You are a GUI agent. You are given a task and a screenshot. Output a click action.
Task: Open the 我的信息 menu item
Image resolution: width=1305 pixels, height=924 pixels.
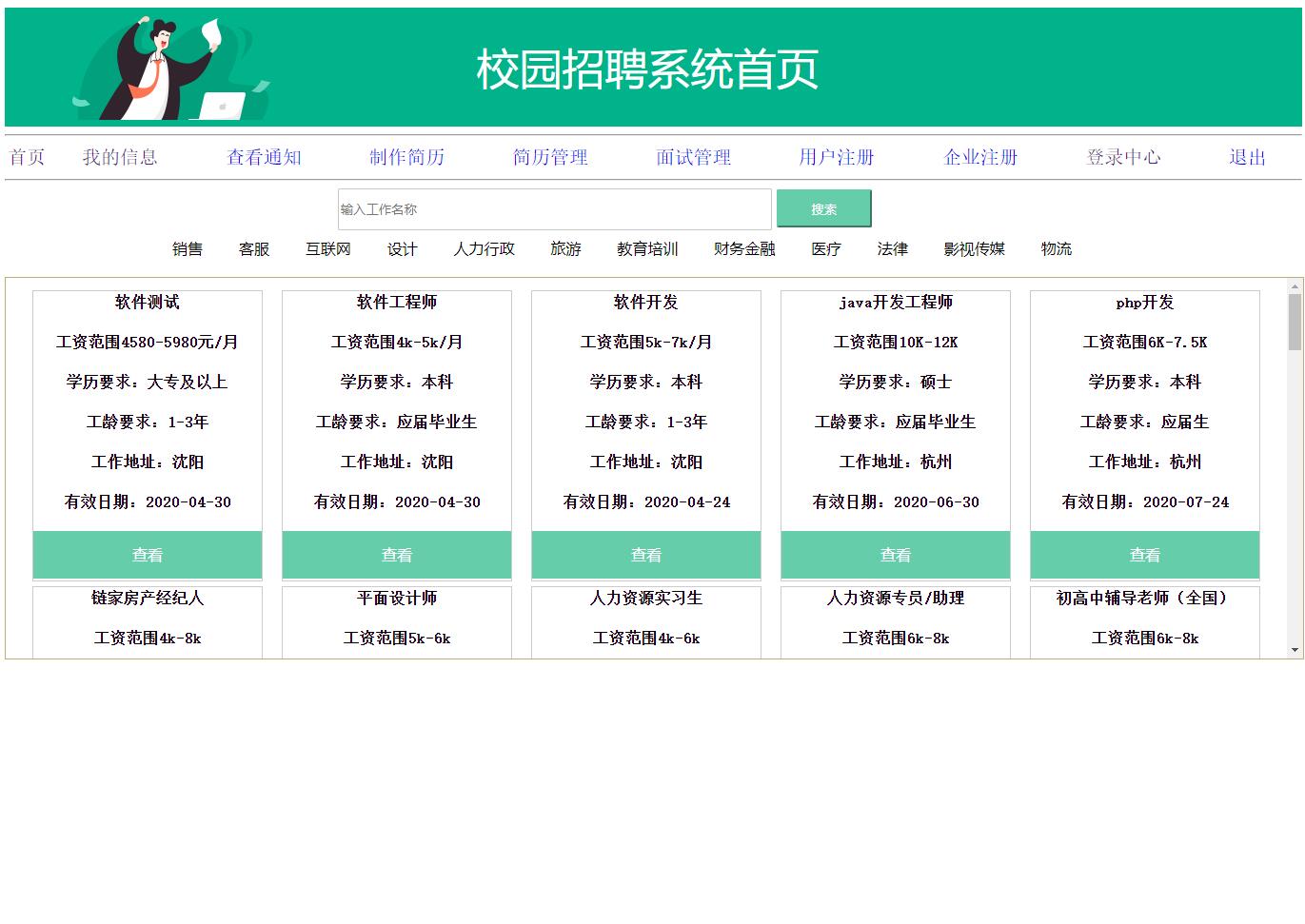121,157
